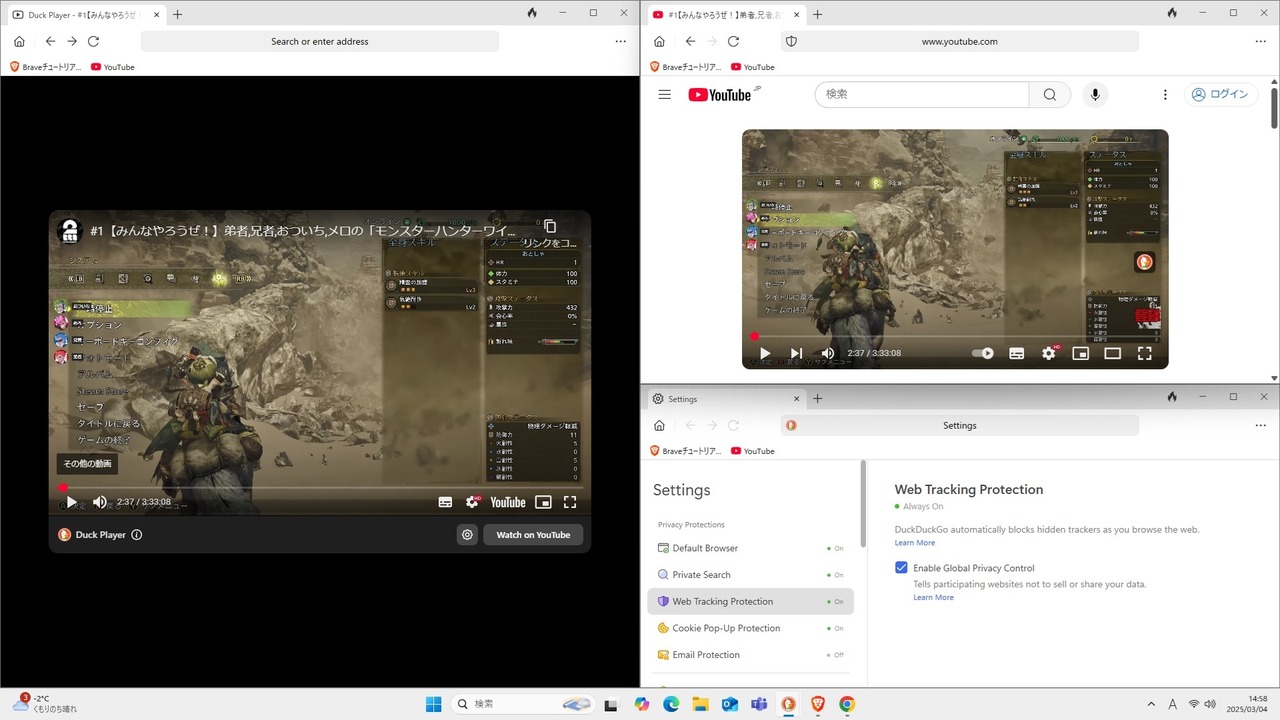Click ログイン sign-in button on YouTube
Screen dimensions: 1280x720
1220,94
